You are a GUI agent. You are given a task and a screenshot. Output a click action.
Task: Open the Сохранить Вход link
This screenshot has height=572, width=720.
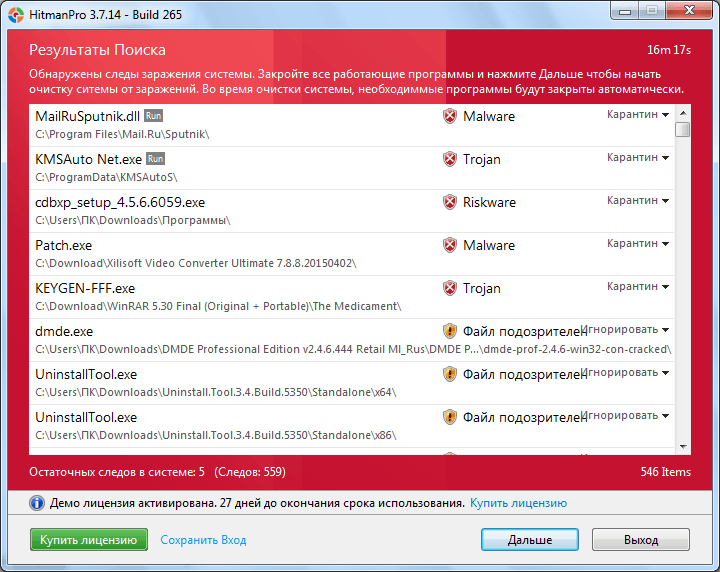click(203, 540)
